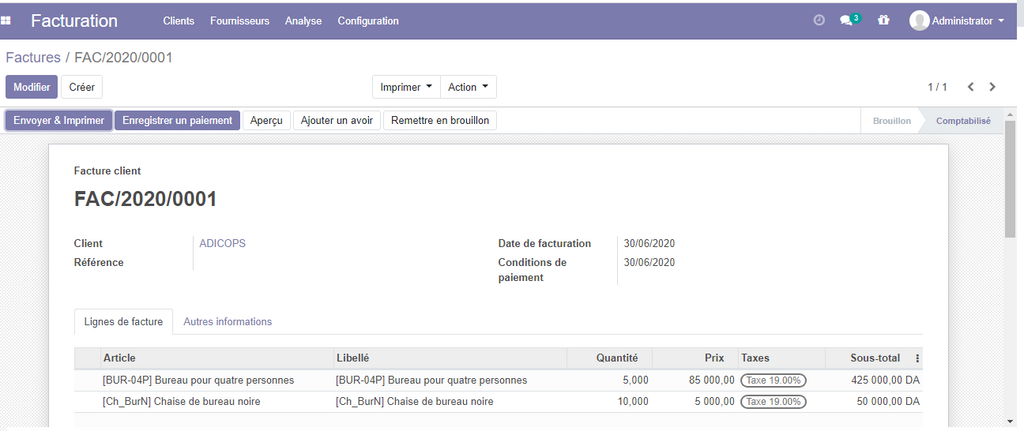Open the ADICOPS client link

click(x=222, y=243)
